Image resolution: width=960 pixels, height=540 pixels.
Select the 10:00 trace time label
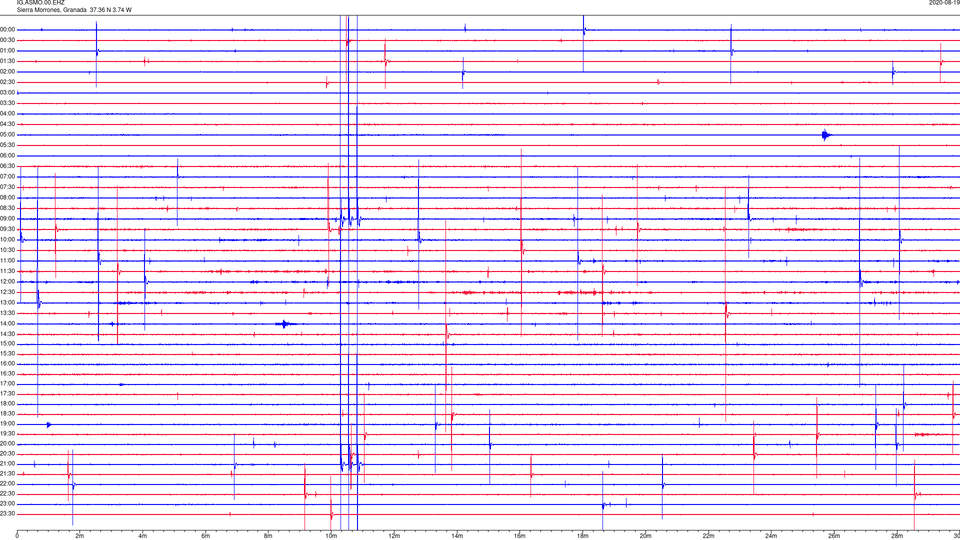pos(8,240)
